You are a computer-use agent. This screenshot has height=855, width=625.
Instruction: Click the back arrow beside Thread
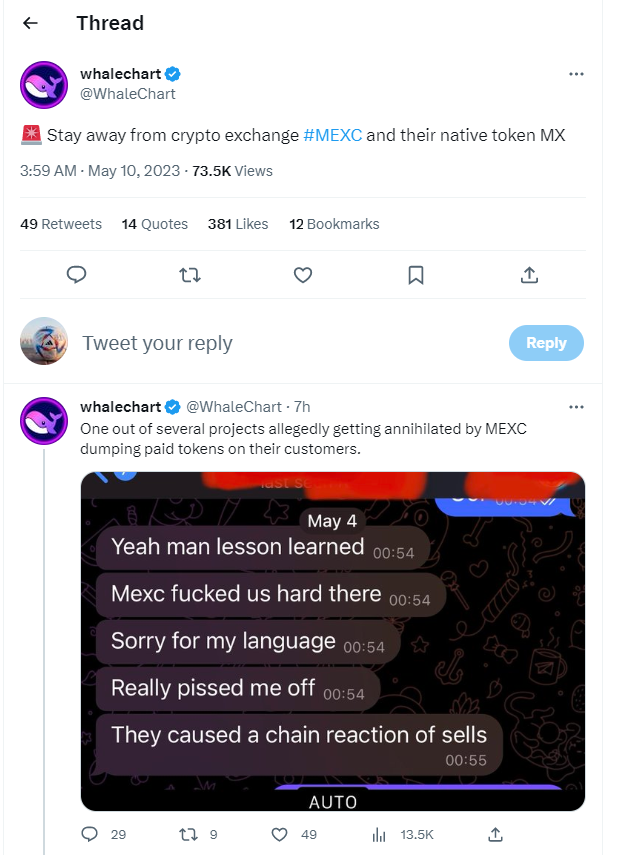[31, 23]
